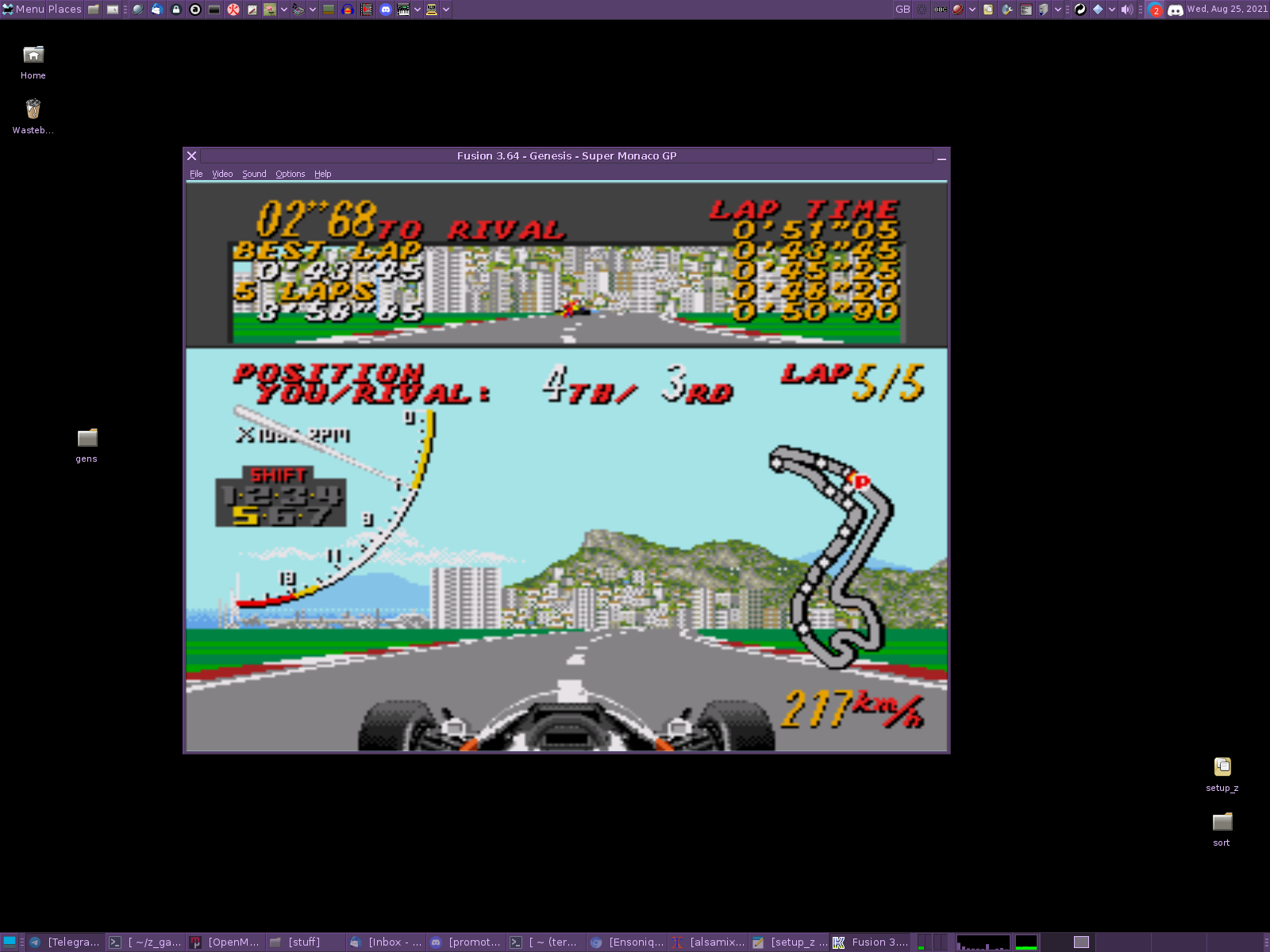Click the date Wed, Aug 25, 2021 clock
The image size is (1270, 952).
point(1227,10)
